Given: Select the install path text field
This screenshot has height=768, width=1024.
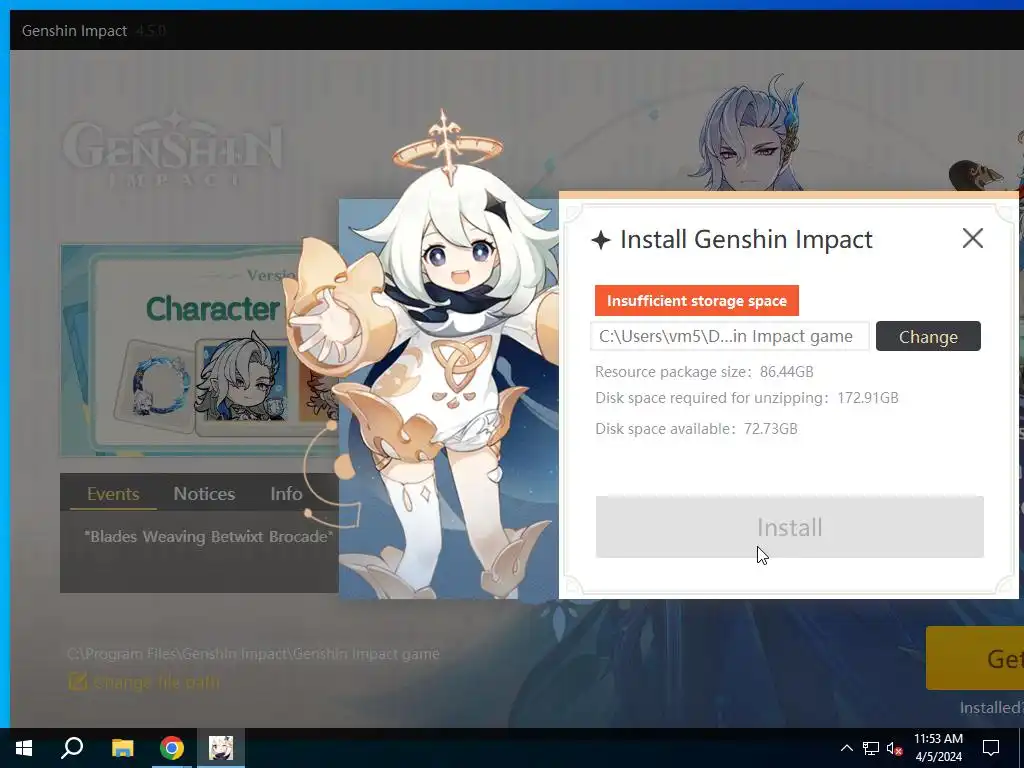Looking at the screenshot, I should [x=729, y=336].
